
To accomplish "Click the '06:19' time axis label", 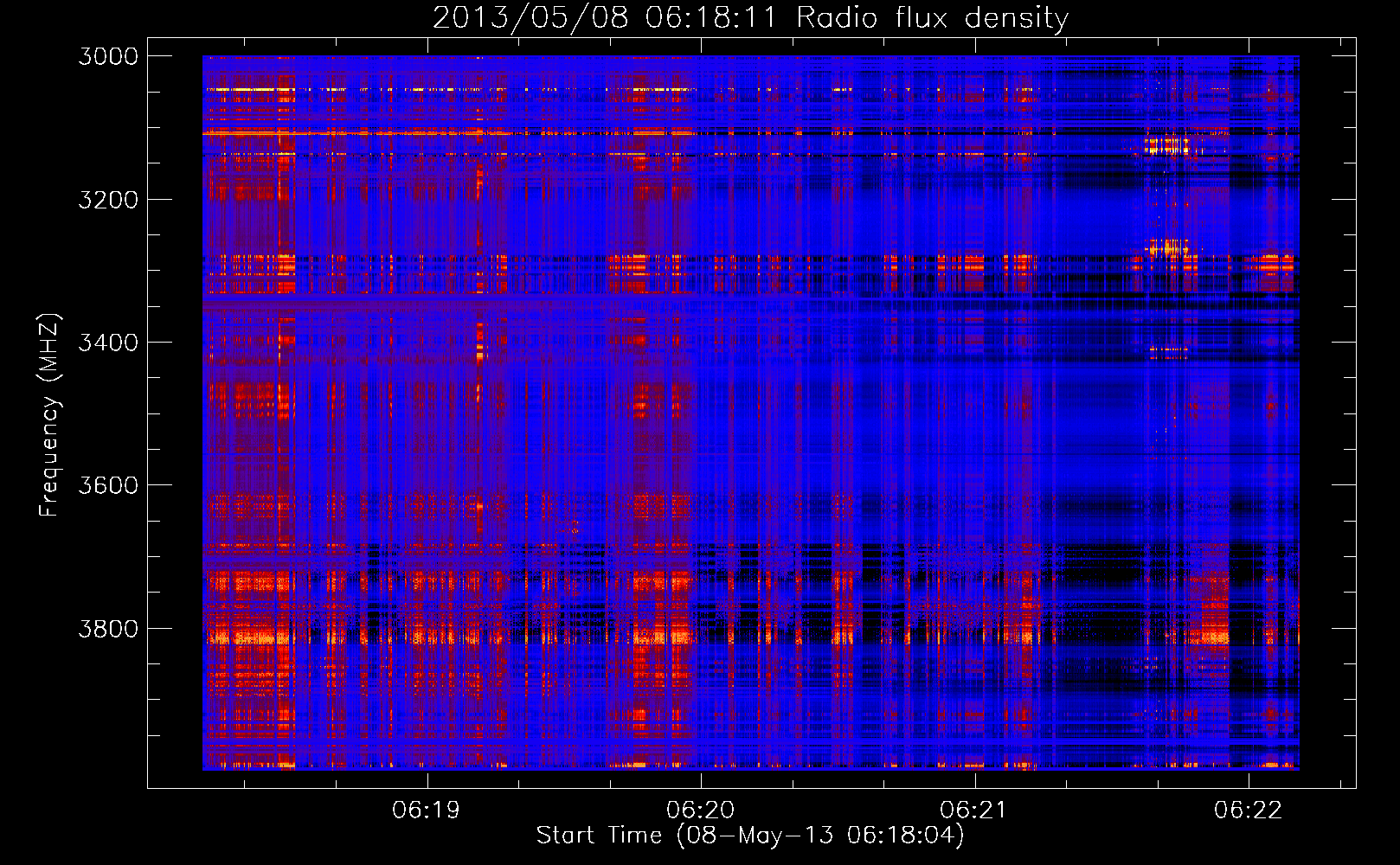I will pos(427,810).
